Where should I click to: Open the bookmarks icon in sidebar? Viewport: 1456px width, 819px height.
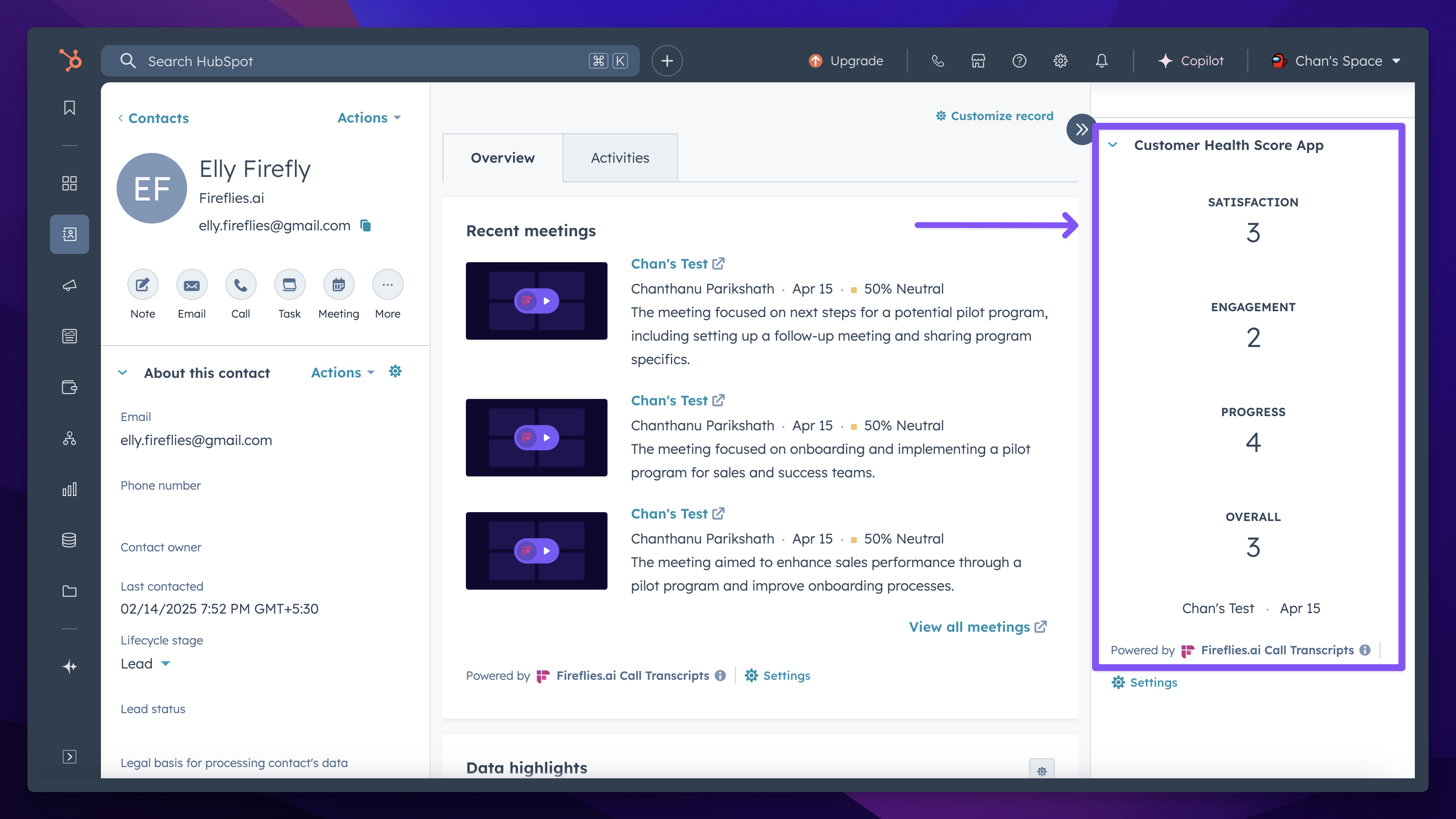tap(70, 108)
